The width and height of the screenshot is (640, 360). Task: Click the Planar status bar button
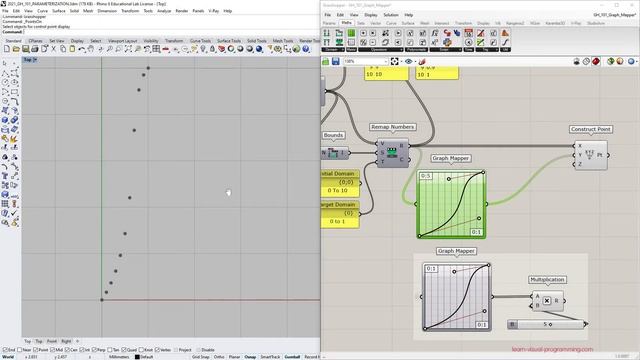click(234, 357)
